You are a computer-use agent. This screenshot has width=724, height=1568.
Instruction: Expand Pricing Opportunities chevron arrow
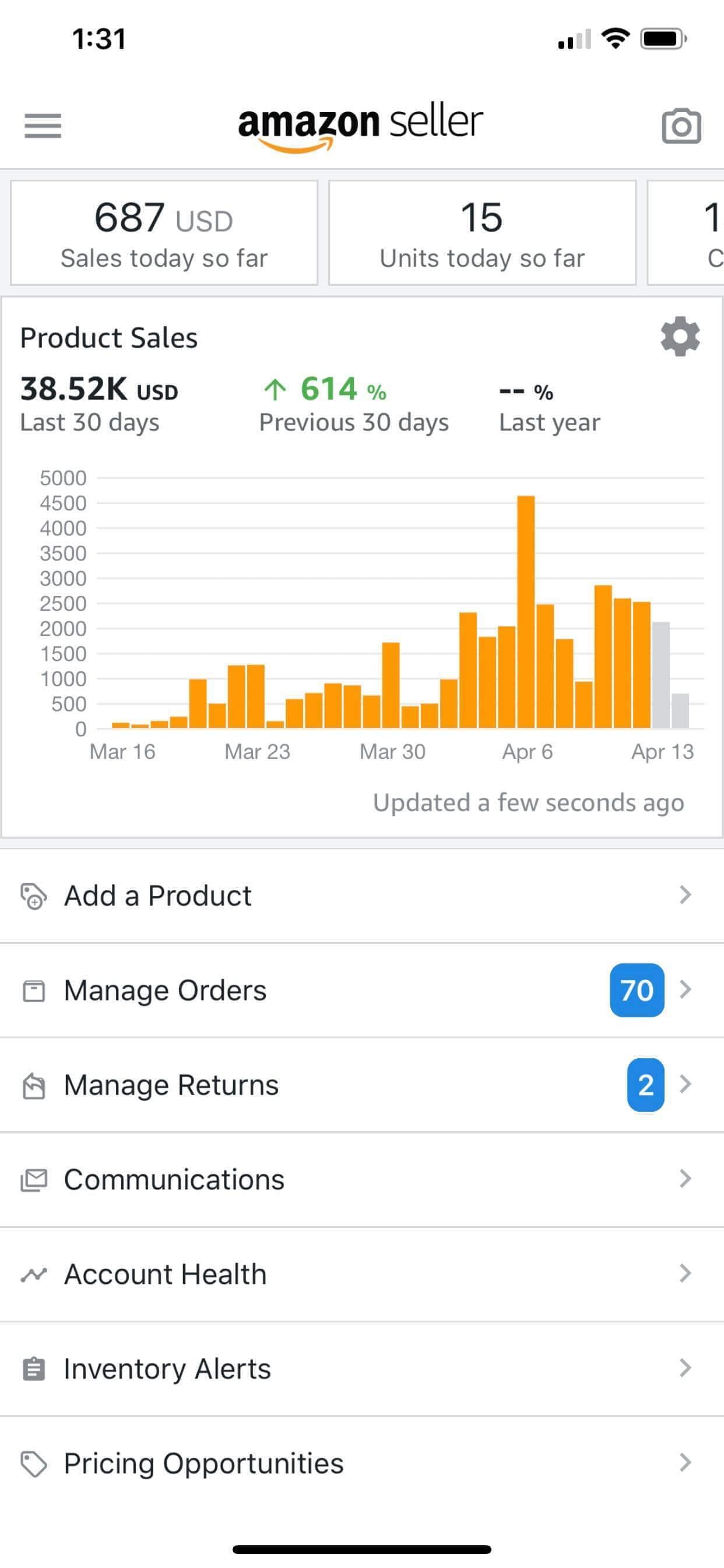685,1462
